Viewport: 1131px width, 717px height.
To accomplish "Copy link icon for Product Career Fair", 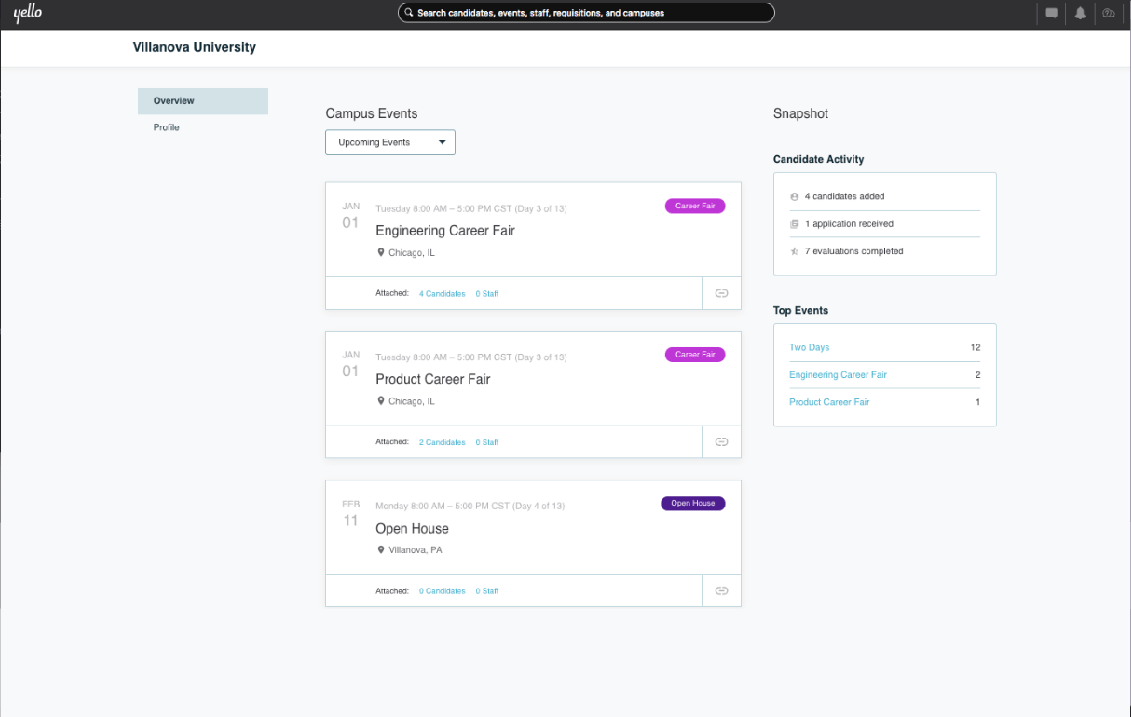I will [x=721, y=441].
